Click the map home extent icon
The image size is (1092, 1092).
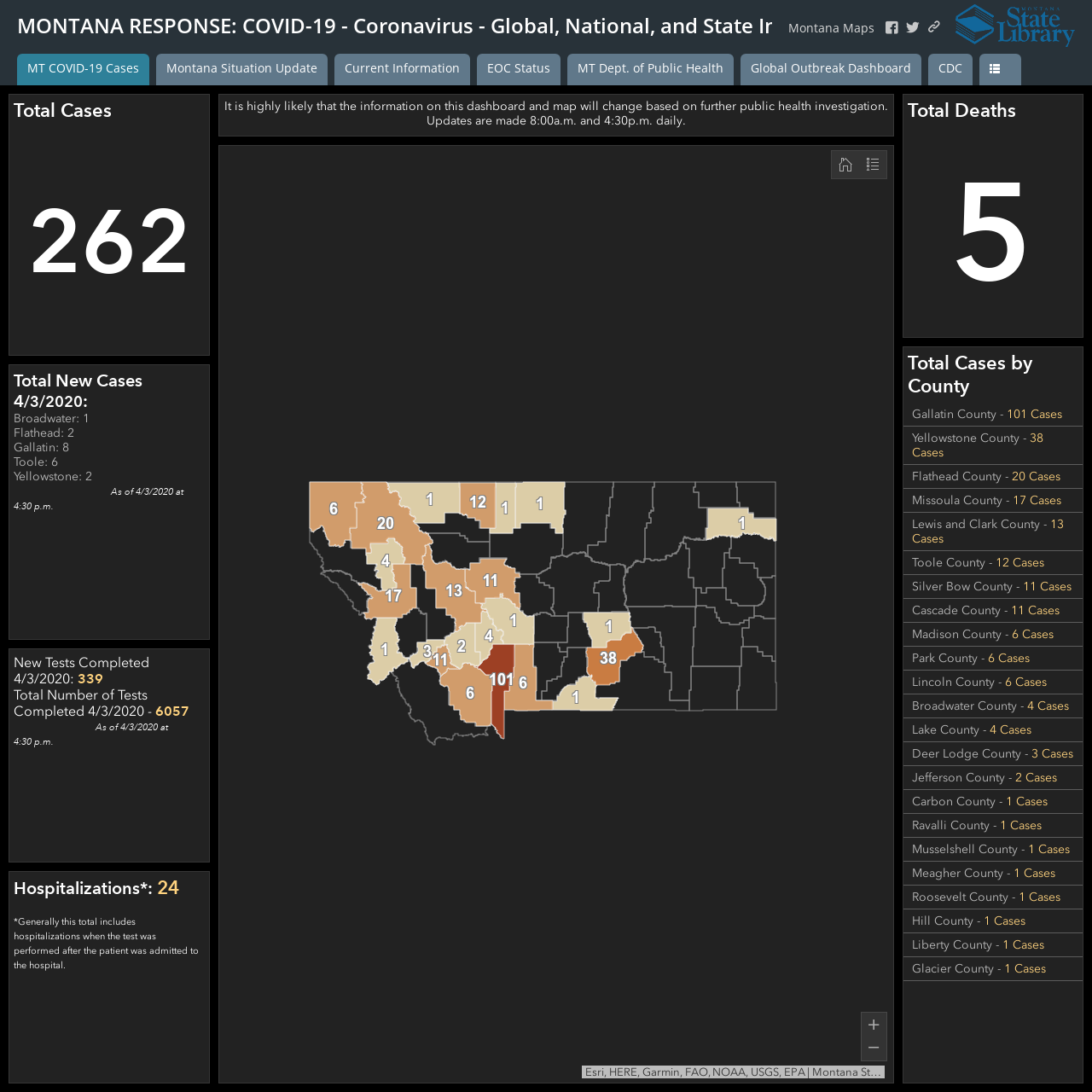coord(845,165)
